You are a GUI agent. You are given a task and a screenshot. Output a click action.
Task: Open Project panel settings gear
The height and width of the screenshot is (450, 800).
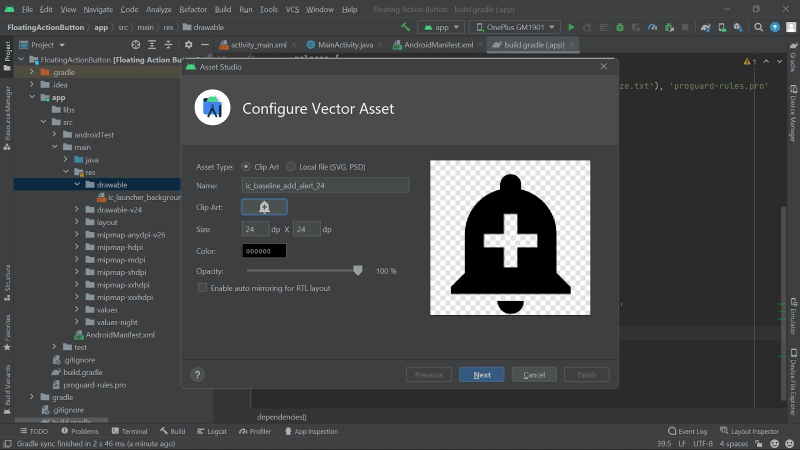188,45
